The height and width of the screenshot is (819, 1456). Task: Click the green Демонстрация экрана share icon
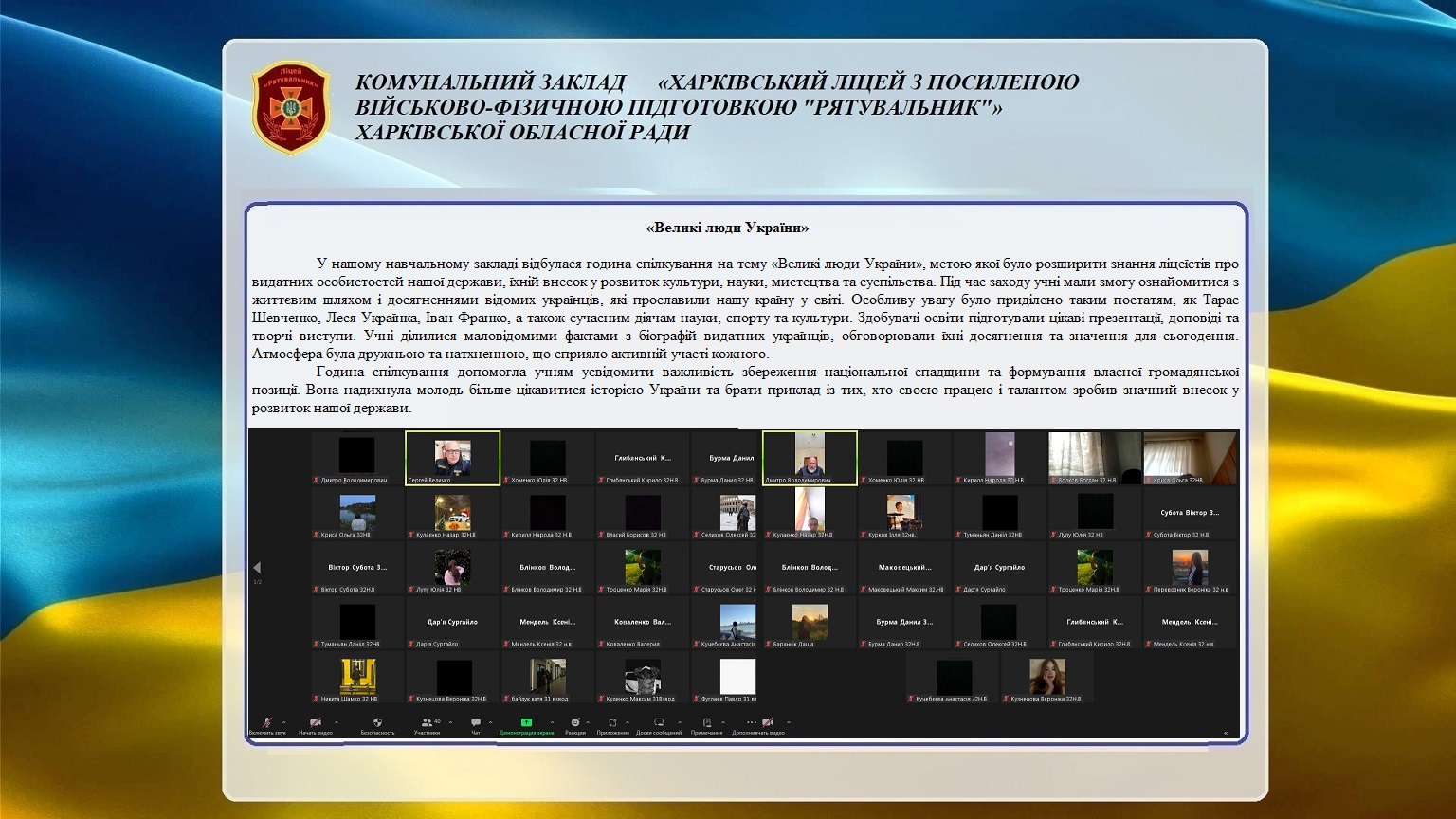[x=526, y=724]
